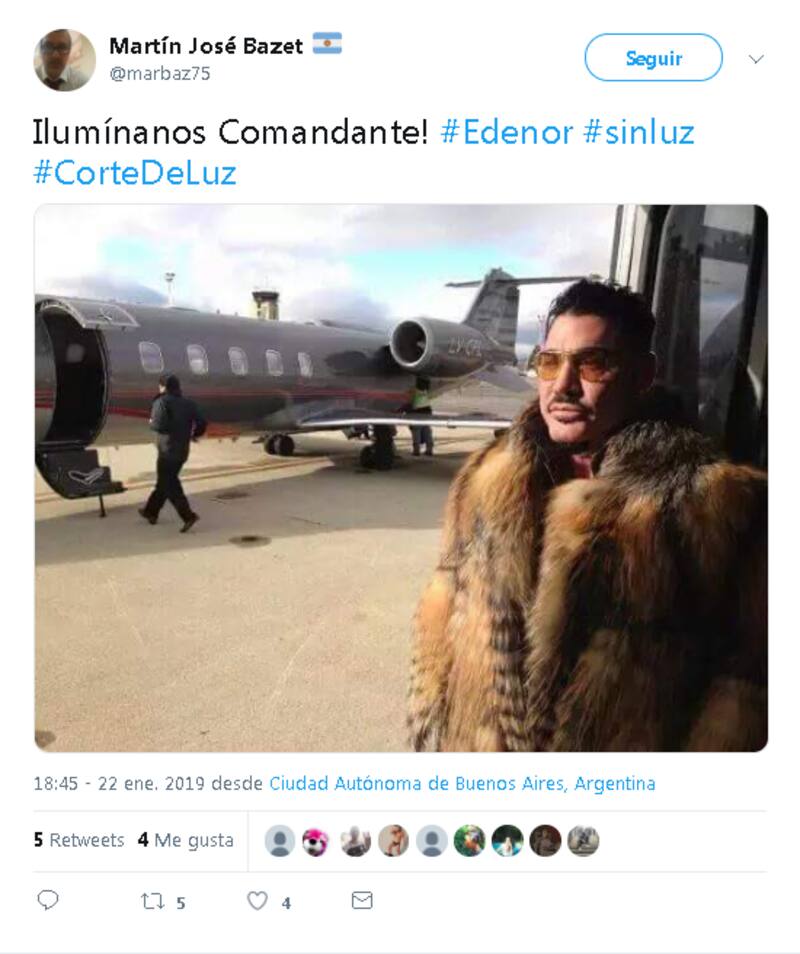Open Martín José Bazet's profile avatar
The height and width of the screenshot is (954, 800).
[x=64, y=60]
